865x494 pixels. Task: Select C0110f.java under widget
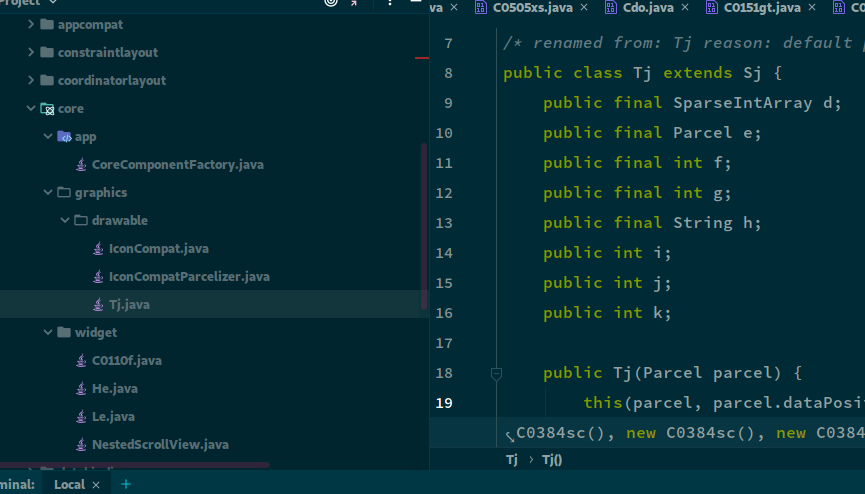pos(127,360)
